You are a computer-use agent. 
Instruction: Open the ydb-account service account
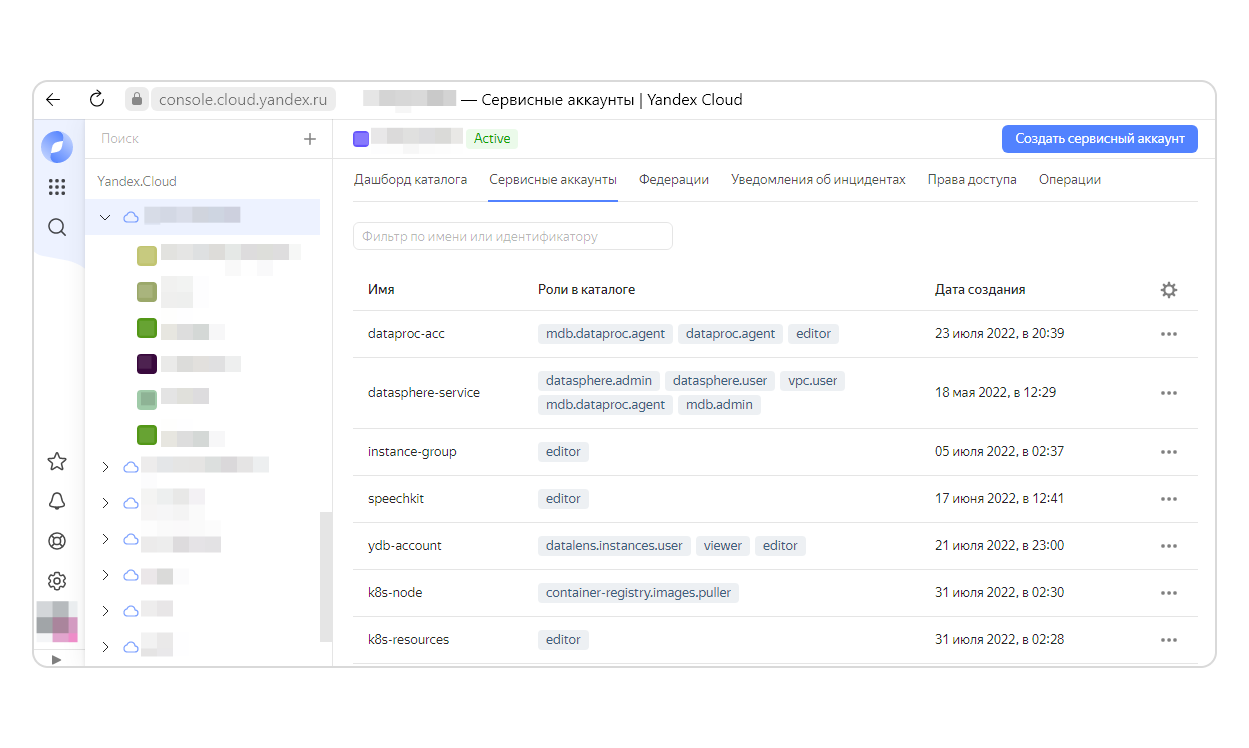click(405, 546)
